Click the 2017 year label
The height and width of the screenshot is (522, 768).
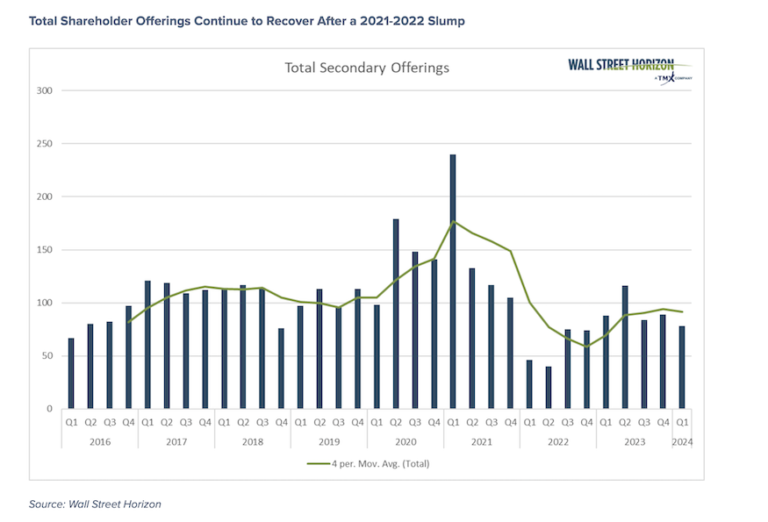coord(176,442)
